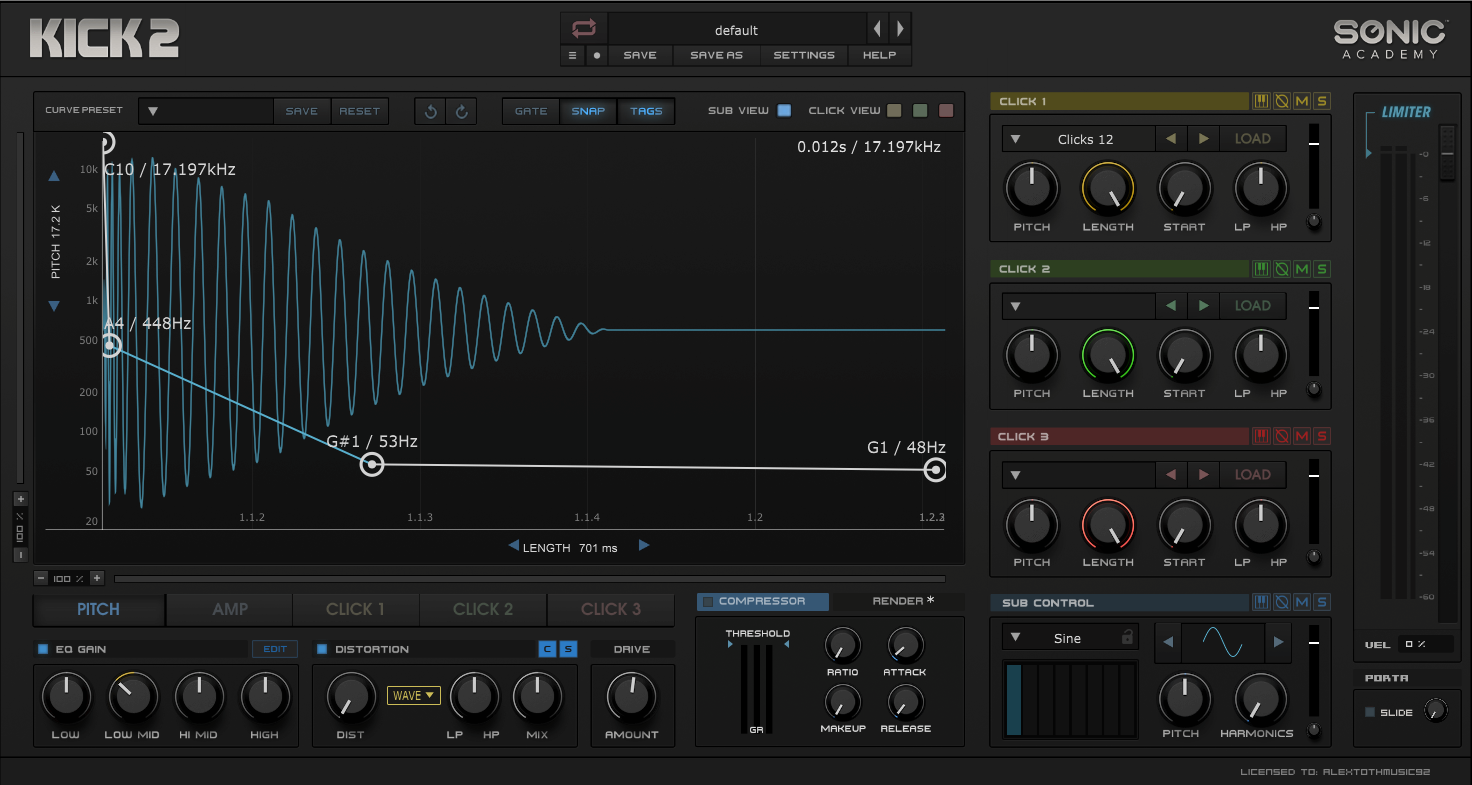Enable keytracking icon on Click 1
The height and width of the screenshot is (785, 1472).
[x=1262, y=101]
